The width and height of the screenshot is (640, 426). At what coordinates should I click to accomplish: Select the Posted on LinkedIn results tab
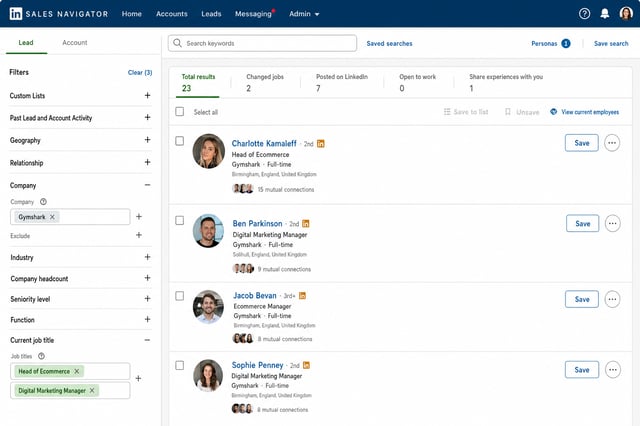coord(342,82)
